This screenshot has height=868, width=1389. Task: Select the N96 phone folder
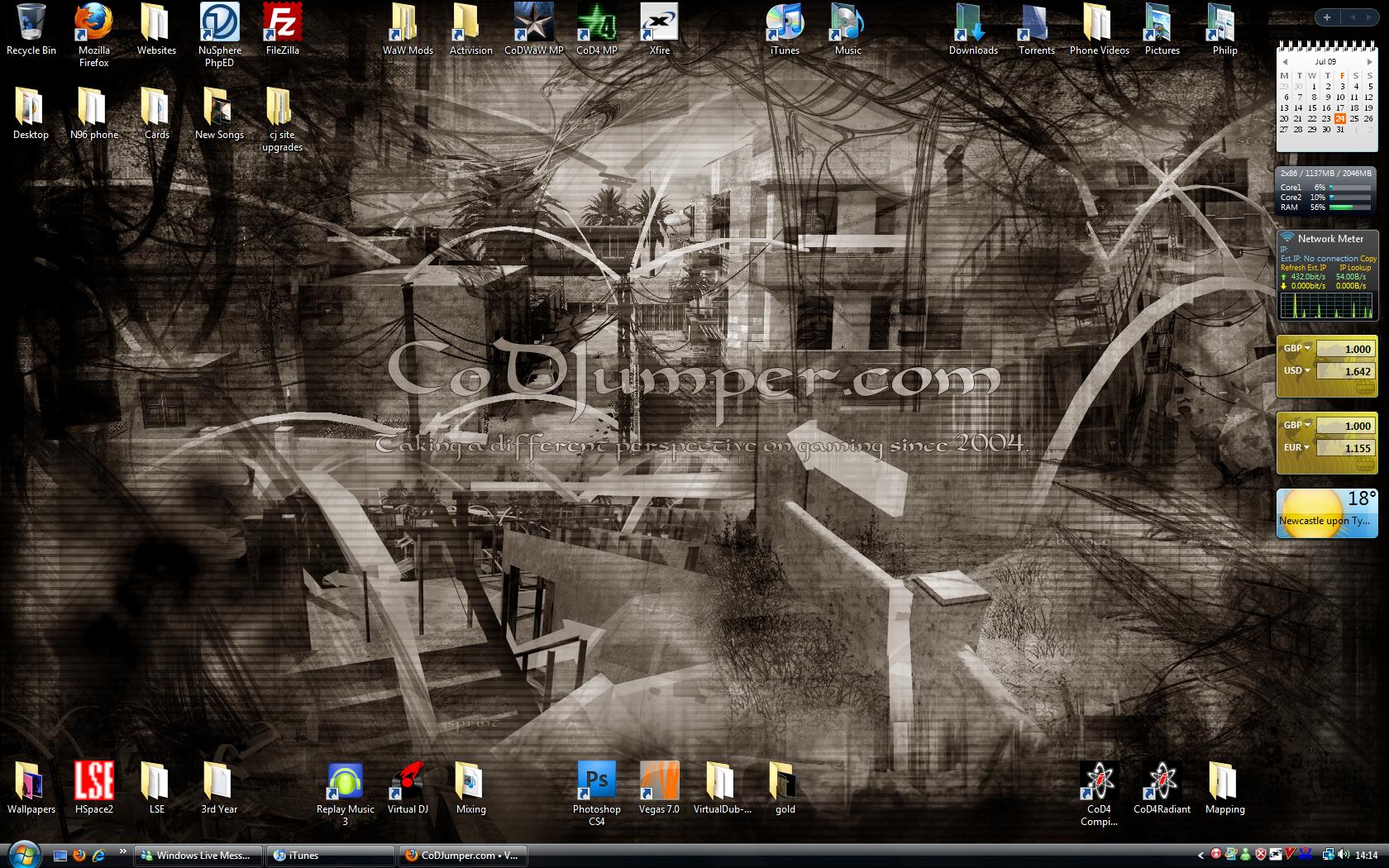point(93,114)
